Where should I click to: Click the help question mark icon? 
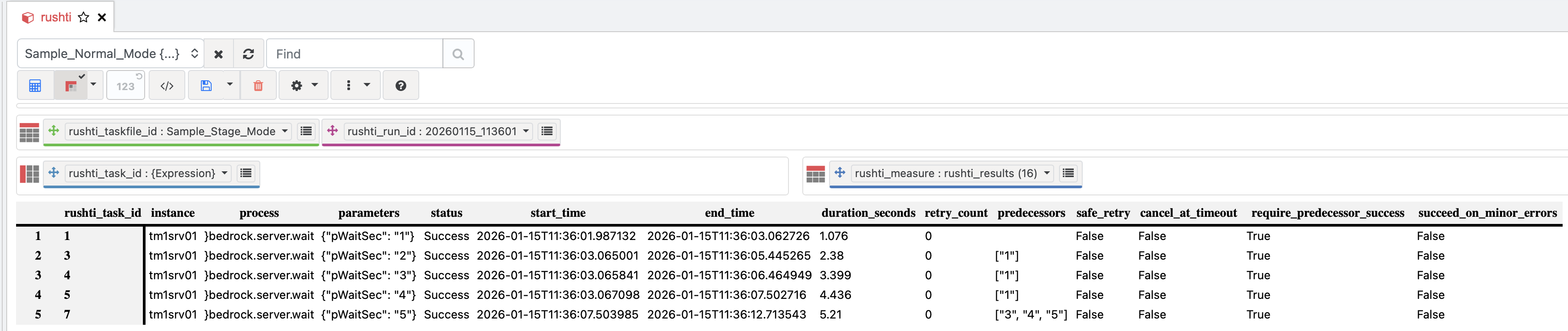point(400,86)
